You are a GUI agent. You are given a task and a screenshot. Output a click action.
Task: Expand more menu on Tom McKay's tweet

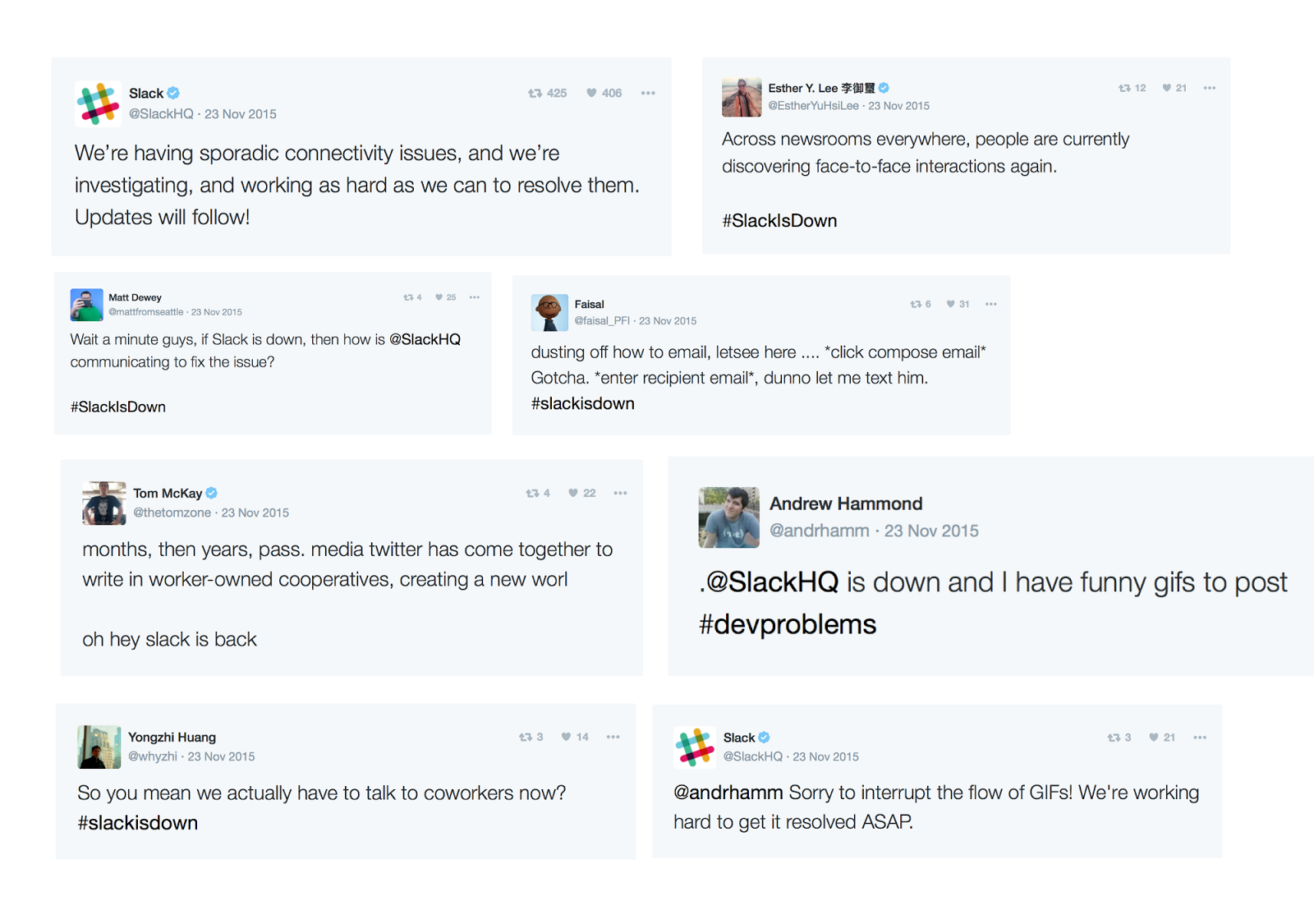pos(620,494)
